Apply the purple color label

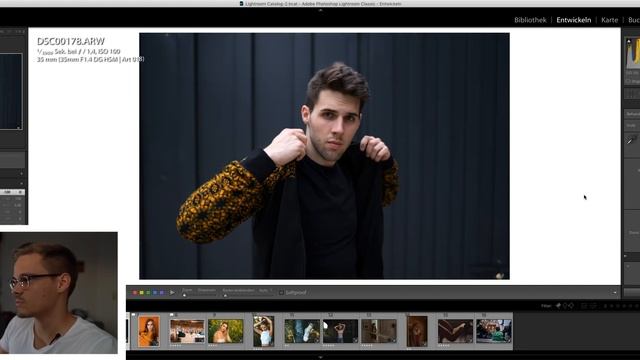(162, 293)
